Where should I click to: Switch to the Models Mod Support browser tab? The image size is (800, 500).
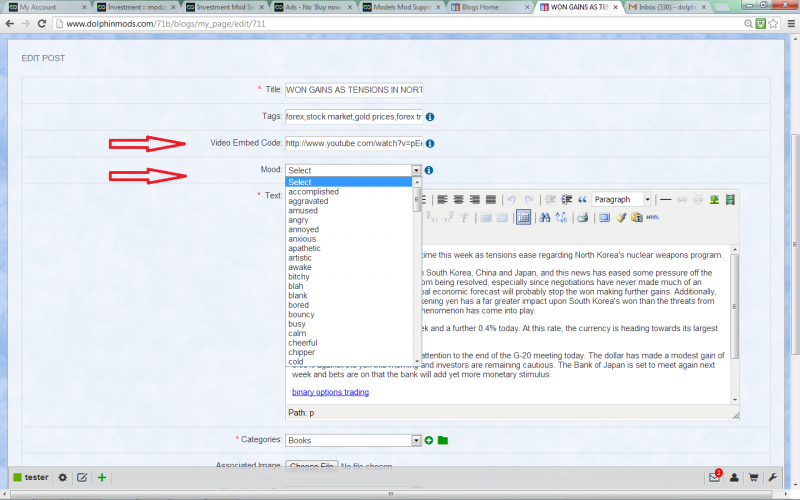[401, 7]
